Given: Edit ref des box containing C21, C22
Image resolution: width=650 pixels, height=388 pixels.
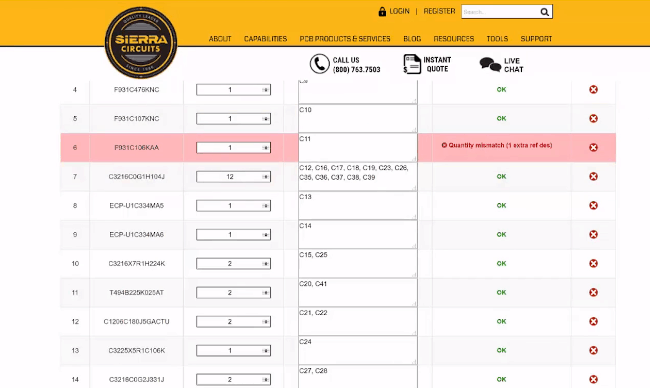Looking at the screenshot, I should [358, 322].
